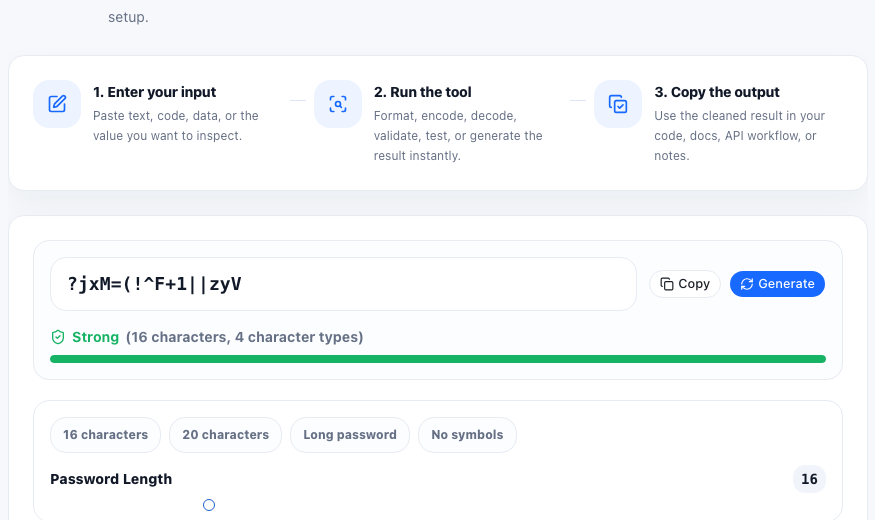The height and width of the screenshot is (520, 875).
Task: Click the pencil edit icon for step 1
Action: pyautogui.click(x=57, y=104)
